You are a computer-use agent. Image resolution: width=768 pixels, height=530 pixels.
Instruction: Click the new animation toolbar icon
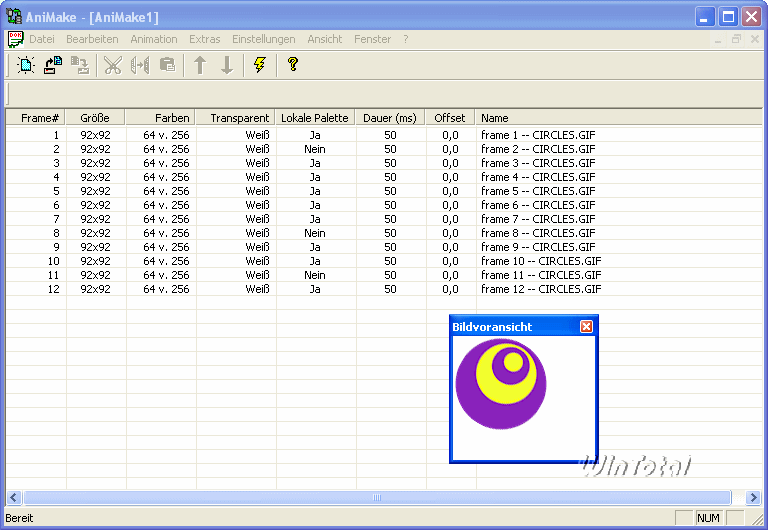pos(26,65)
